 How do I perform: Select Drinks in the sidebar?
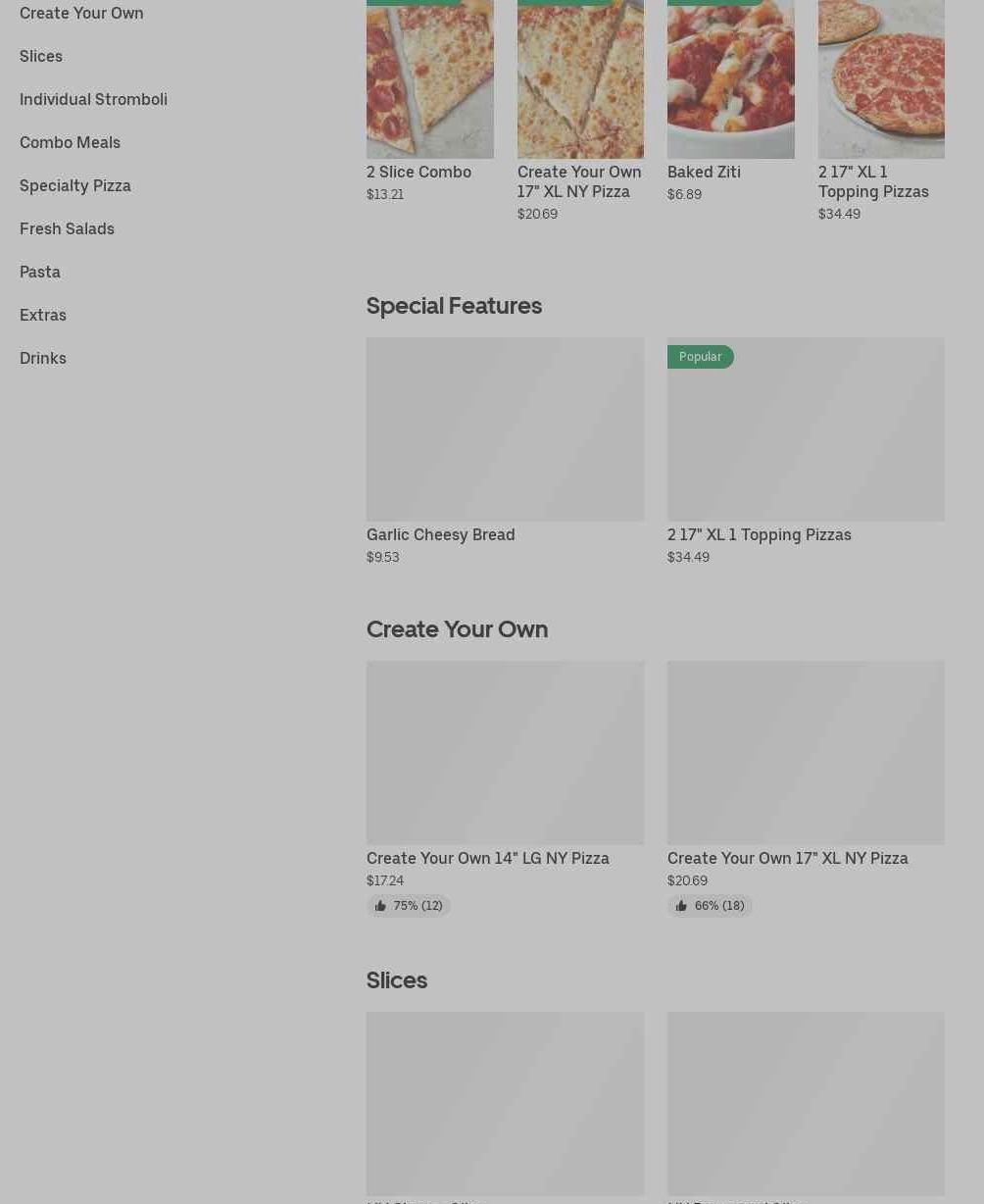click(x=43, y=358)
